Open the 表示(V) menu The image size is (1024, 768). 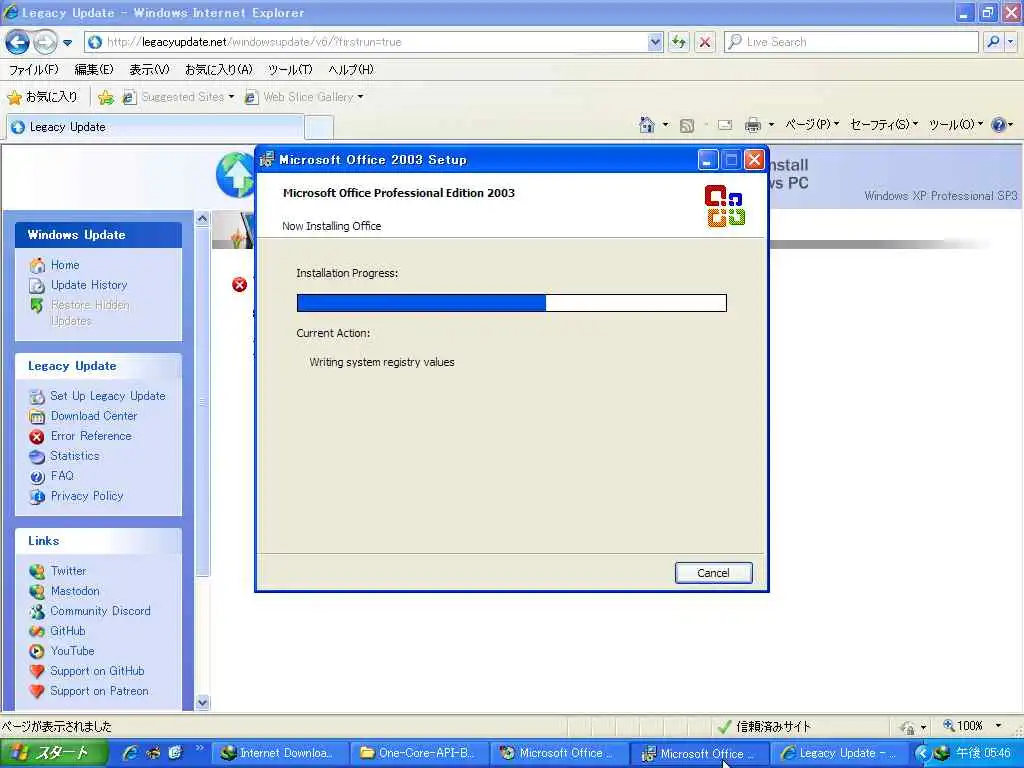click(x=149, y=69)
